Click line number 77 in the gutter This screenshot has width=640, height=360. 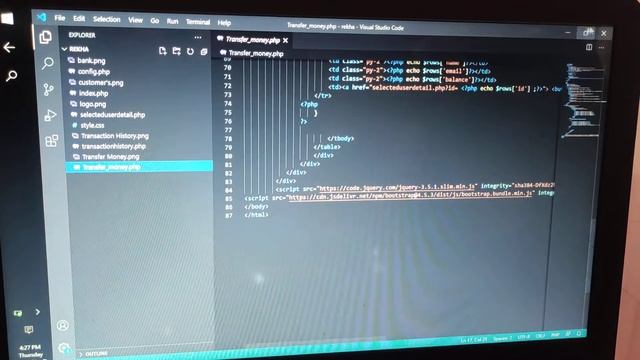228,130
